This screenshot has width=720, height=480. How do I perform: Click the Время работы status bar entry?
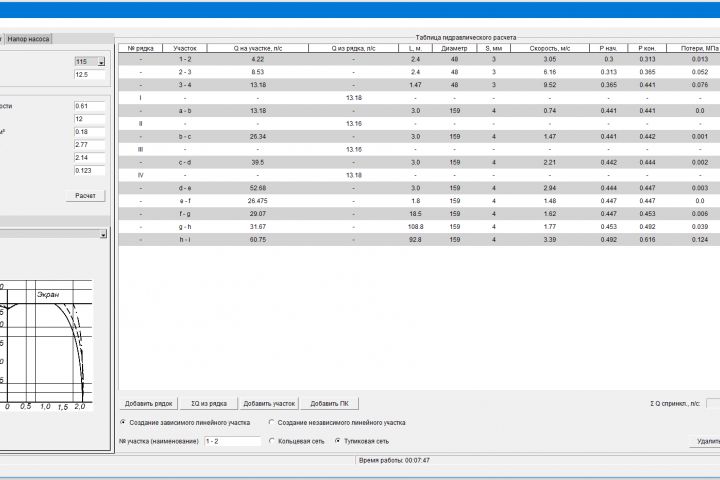point(394,460)
